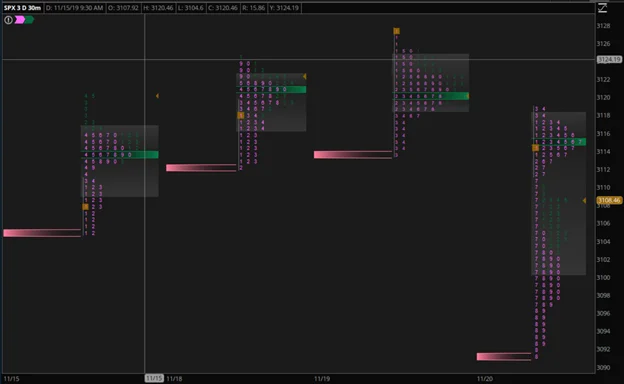
Task: Click the highlighted 11/15 crosshair date label
Action: click(x=154, y=378)
